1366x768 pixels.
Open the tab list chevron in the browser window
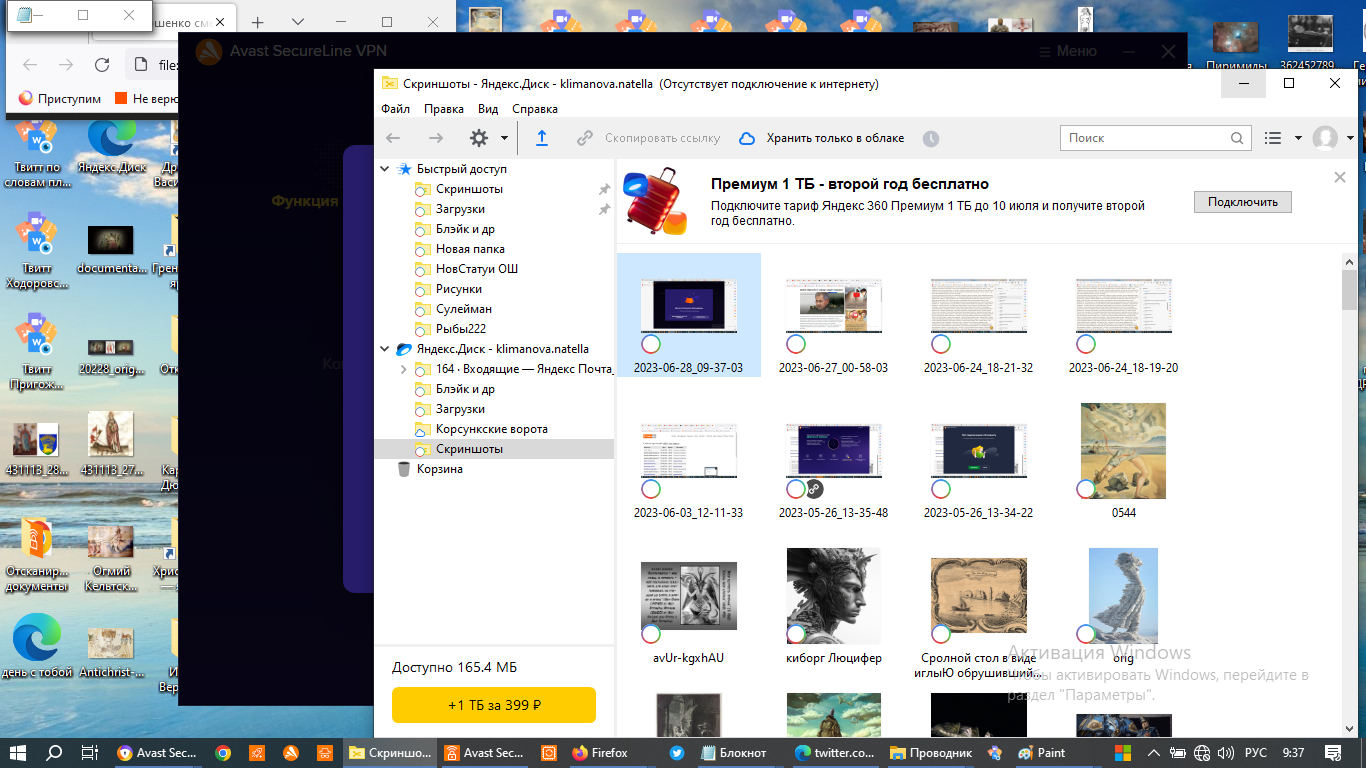pos(298,22)
